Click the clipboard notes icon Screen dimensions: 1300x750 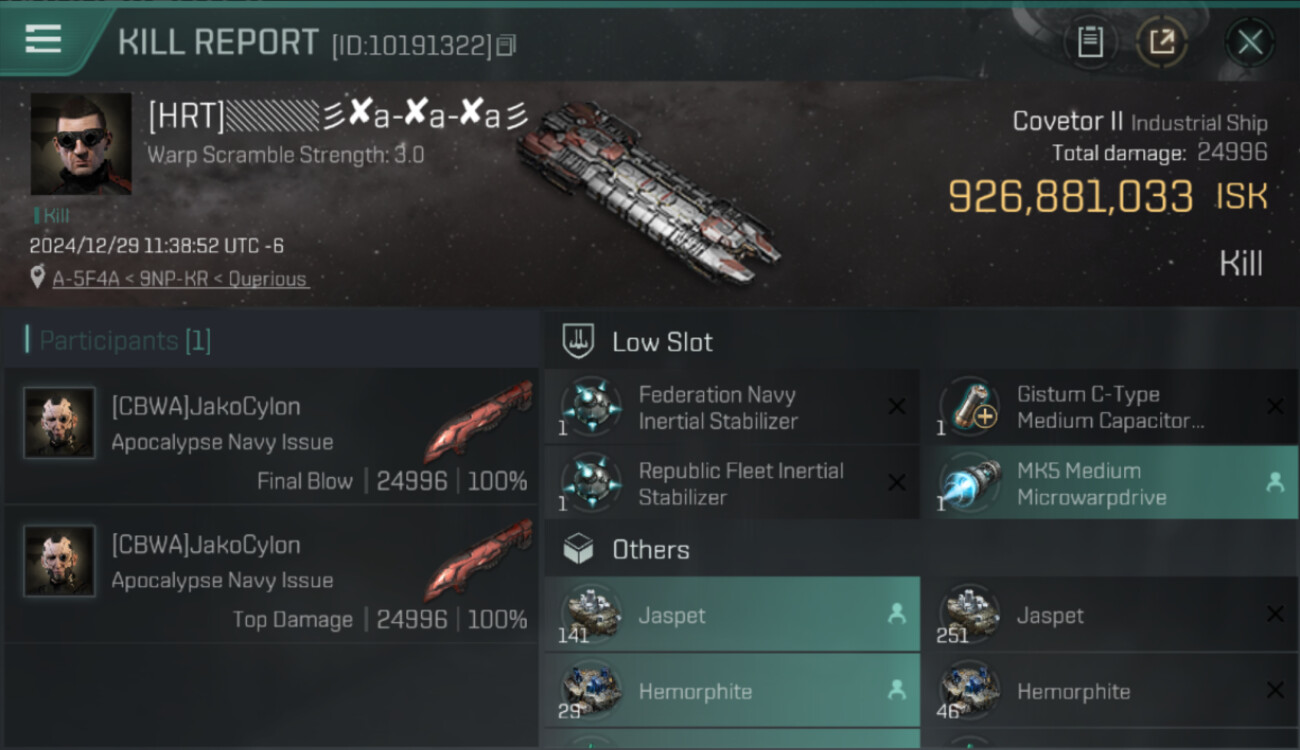1090,42
